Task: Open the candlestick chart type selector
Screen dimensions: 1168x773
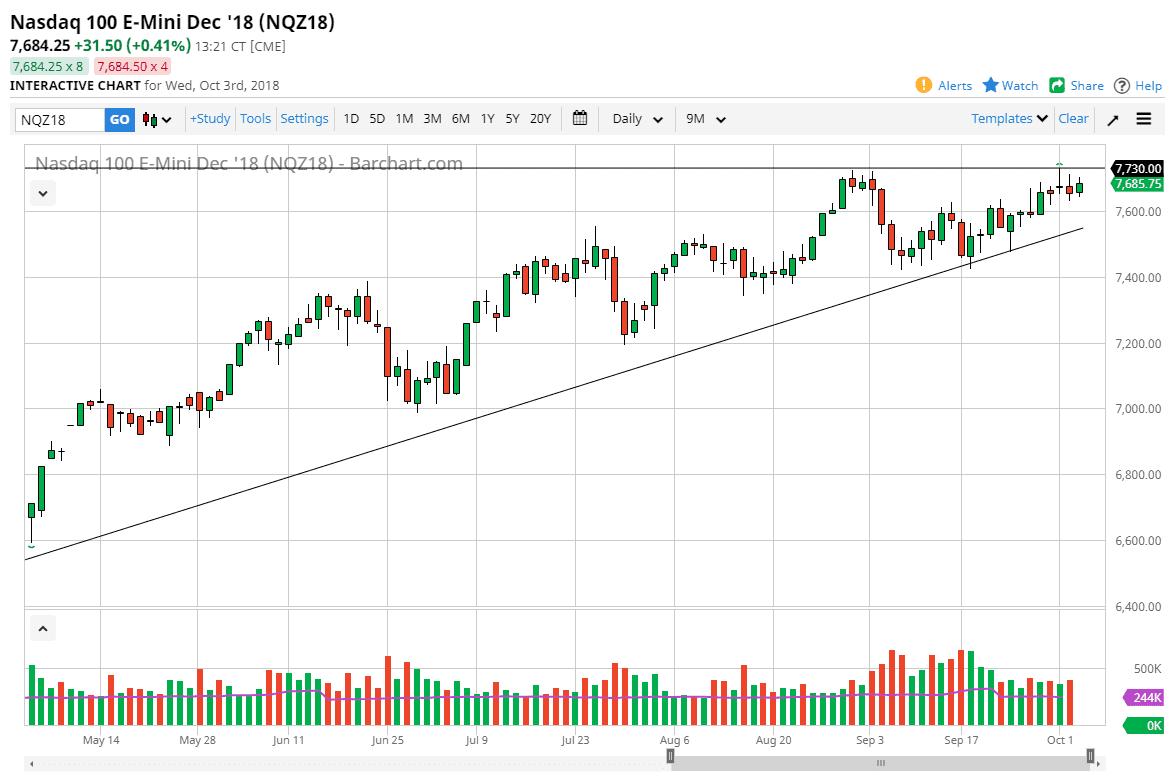Action: point(155,118)
